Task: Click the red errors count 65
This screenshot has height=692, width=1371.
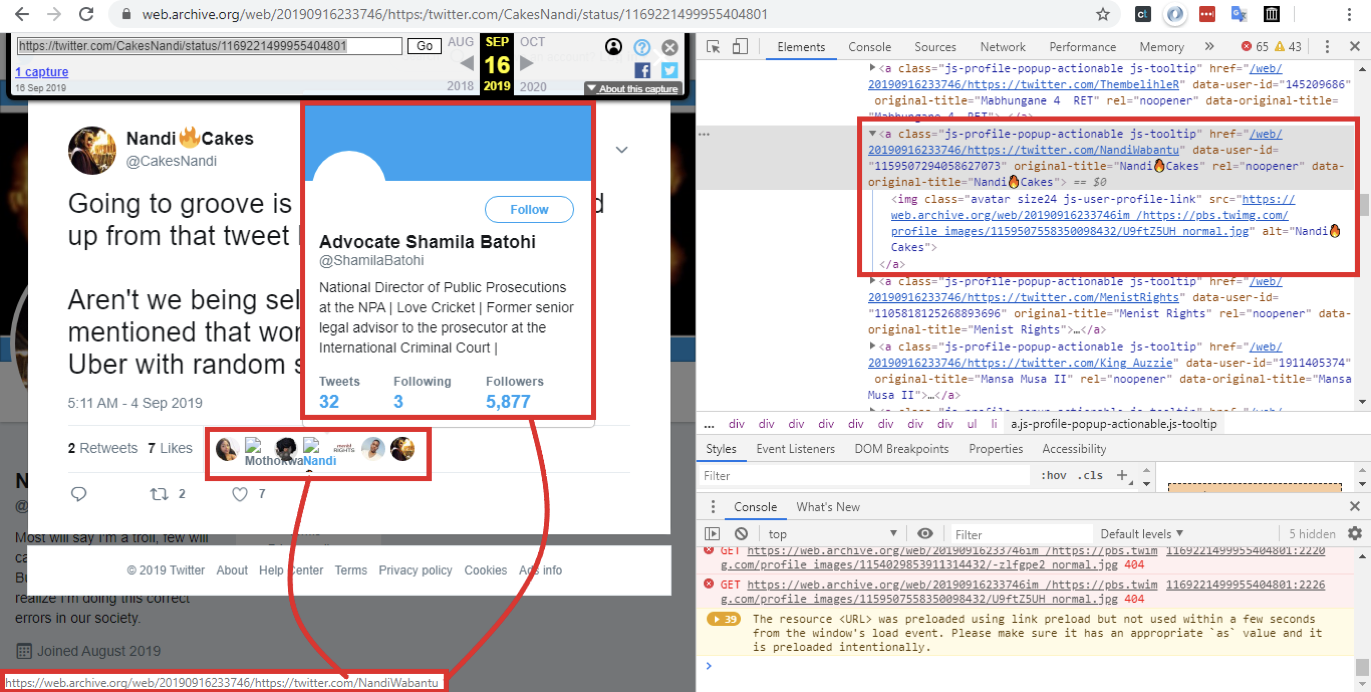Action: tap(1255, 47)
